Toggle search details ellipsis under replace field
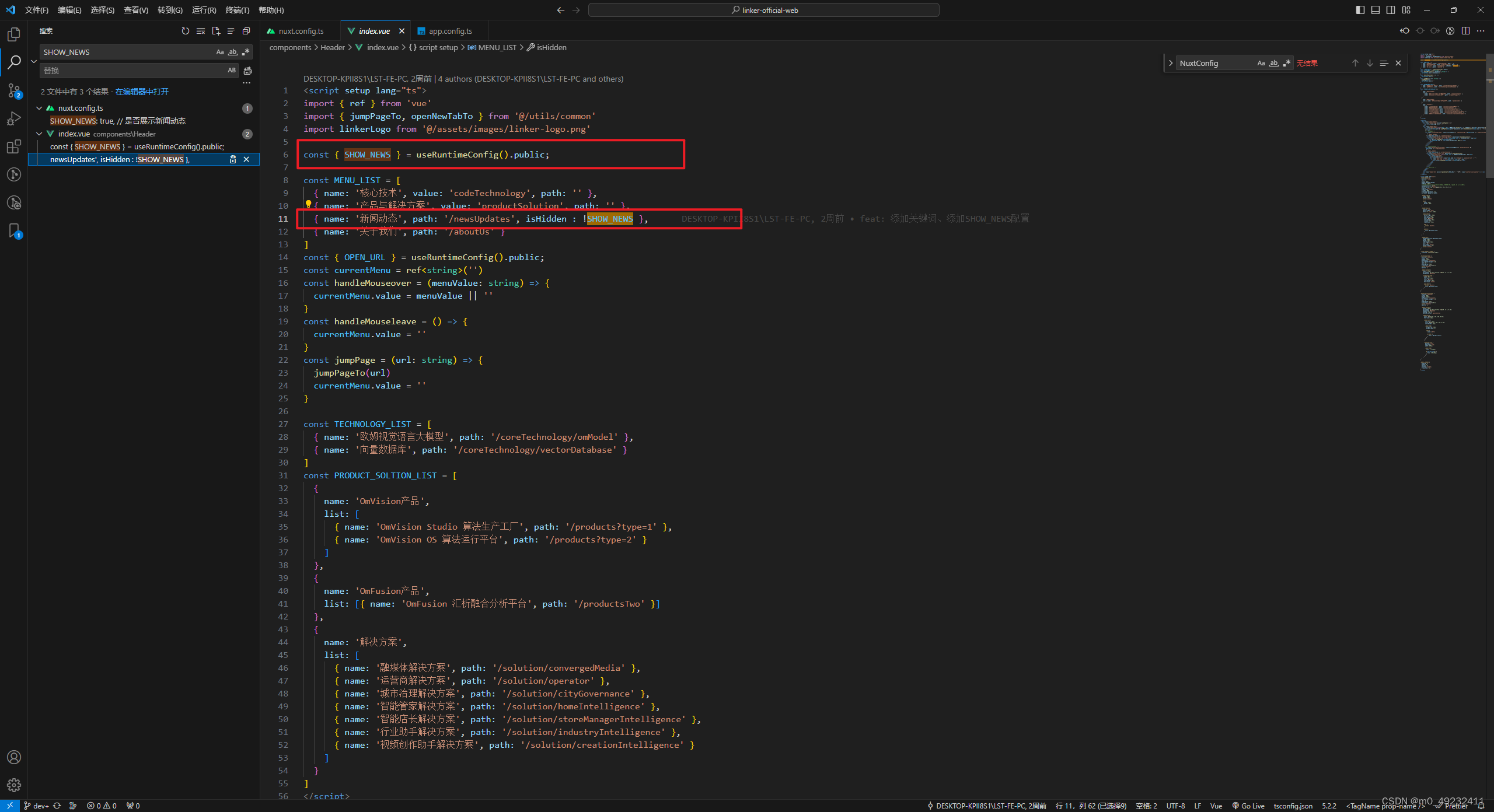This screenshot has height=812, width=1494. click(247, 83)
